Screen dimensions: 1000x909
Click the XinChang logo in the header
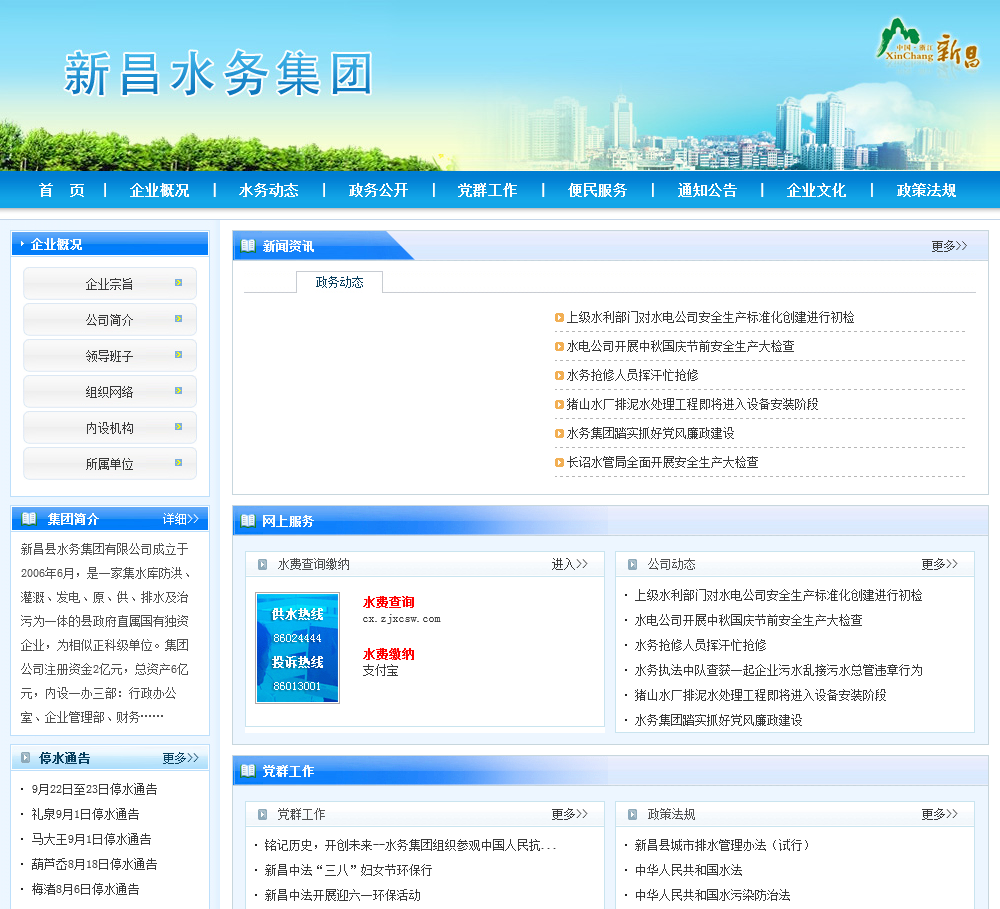pyautogui.click(x=928, y=45)
